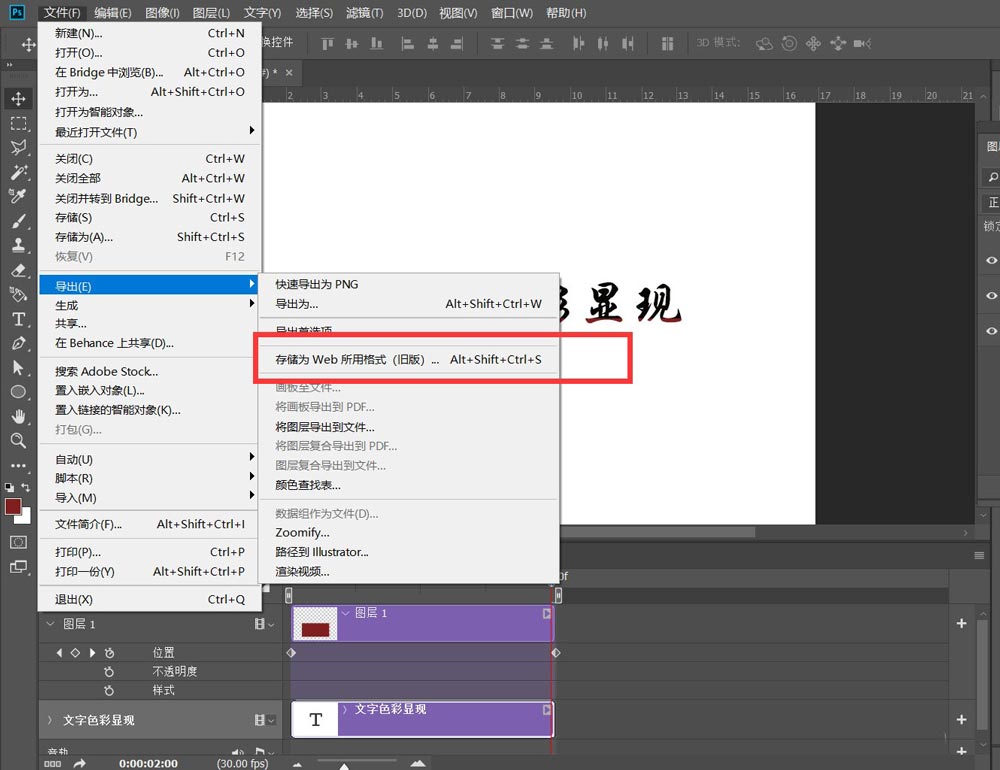Toggle 不透明度 keyframe stopwatch
1000x770 pixels.
(109, 672)
